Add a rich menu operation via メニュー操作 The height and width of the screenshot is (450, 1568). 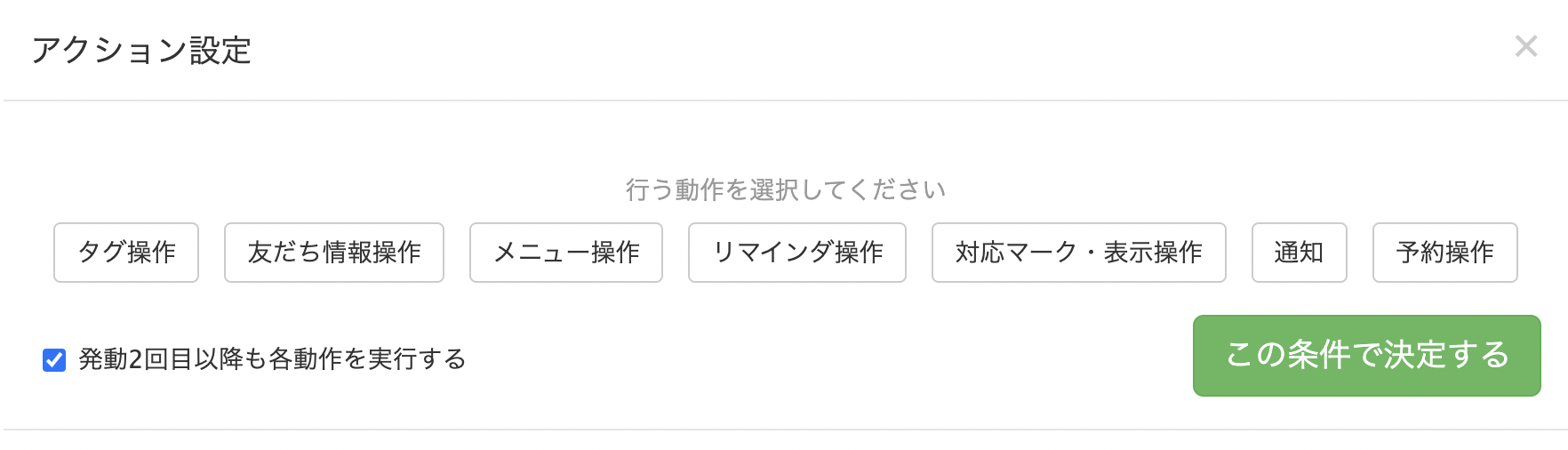click(566, 253)
